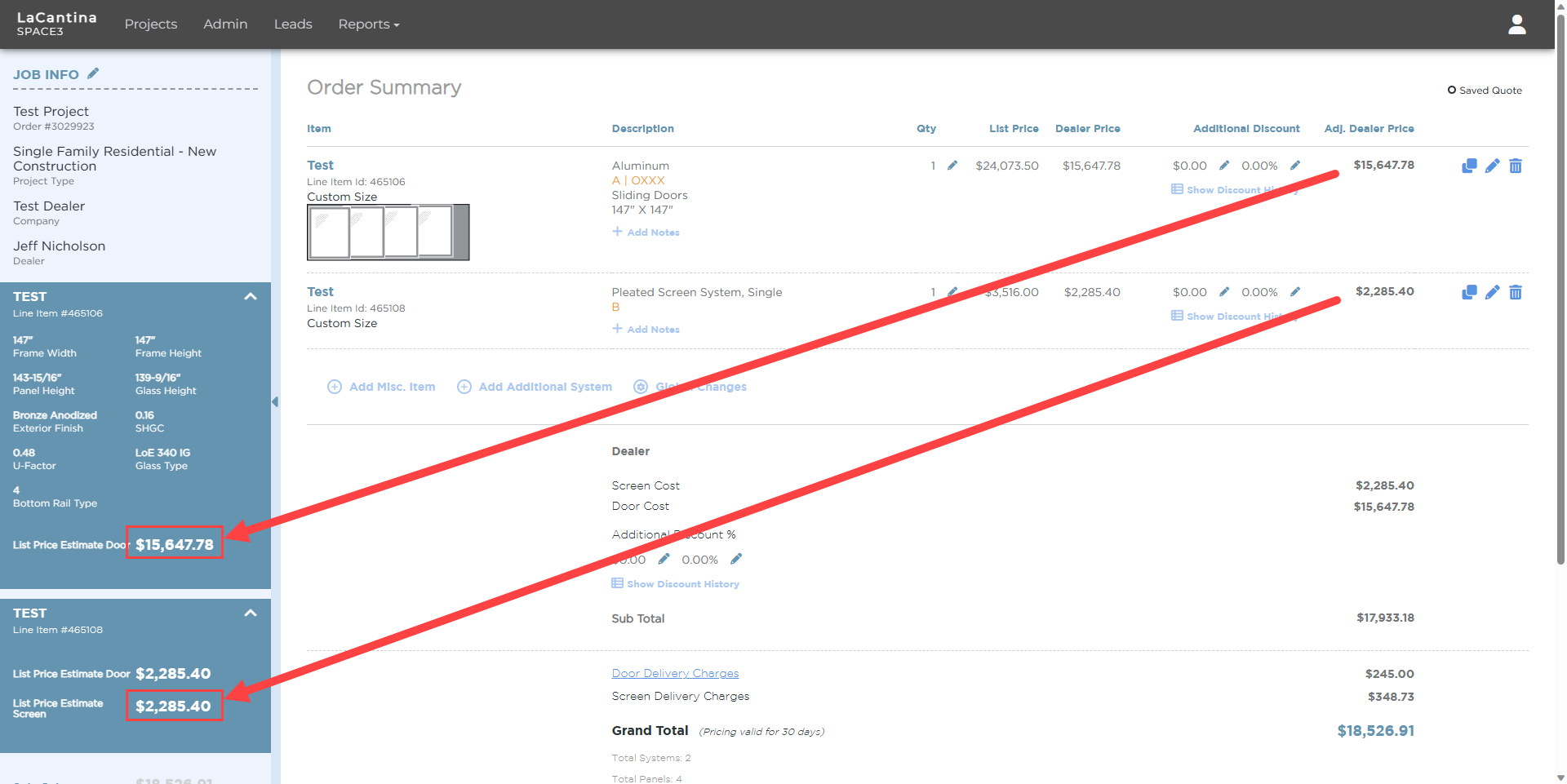Click Add Additional System
This screenshot has height=784, width=1567.
point(535,387)
